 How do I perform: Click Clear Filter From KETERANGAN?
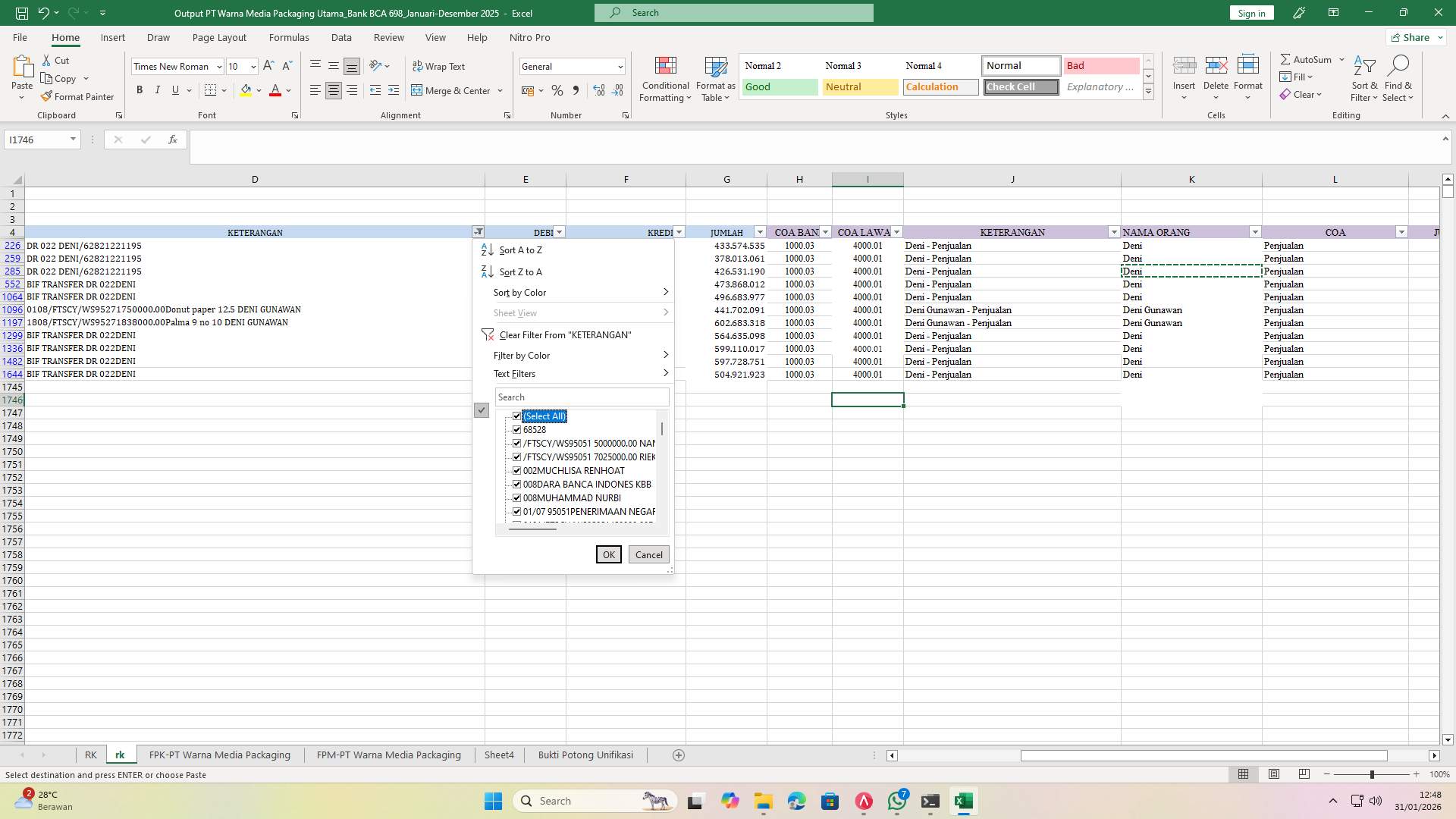(x=563, y=334)
